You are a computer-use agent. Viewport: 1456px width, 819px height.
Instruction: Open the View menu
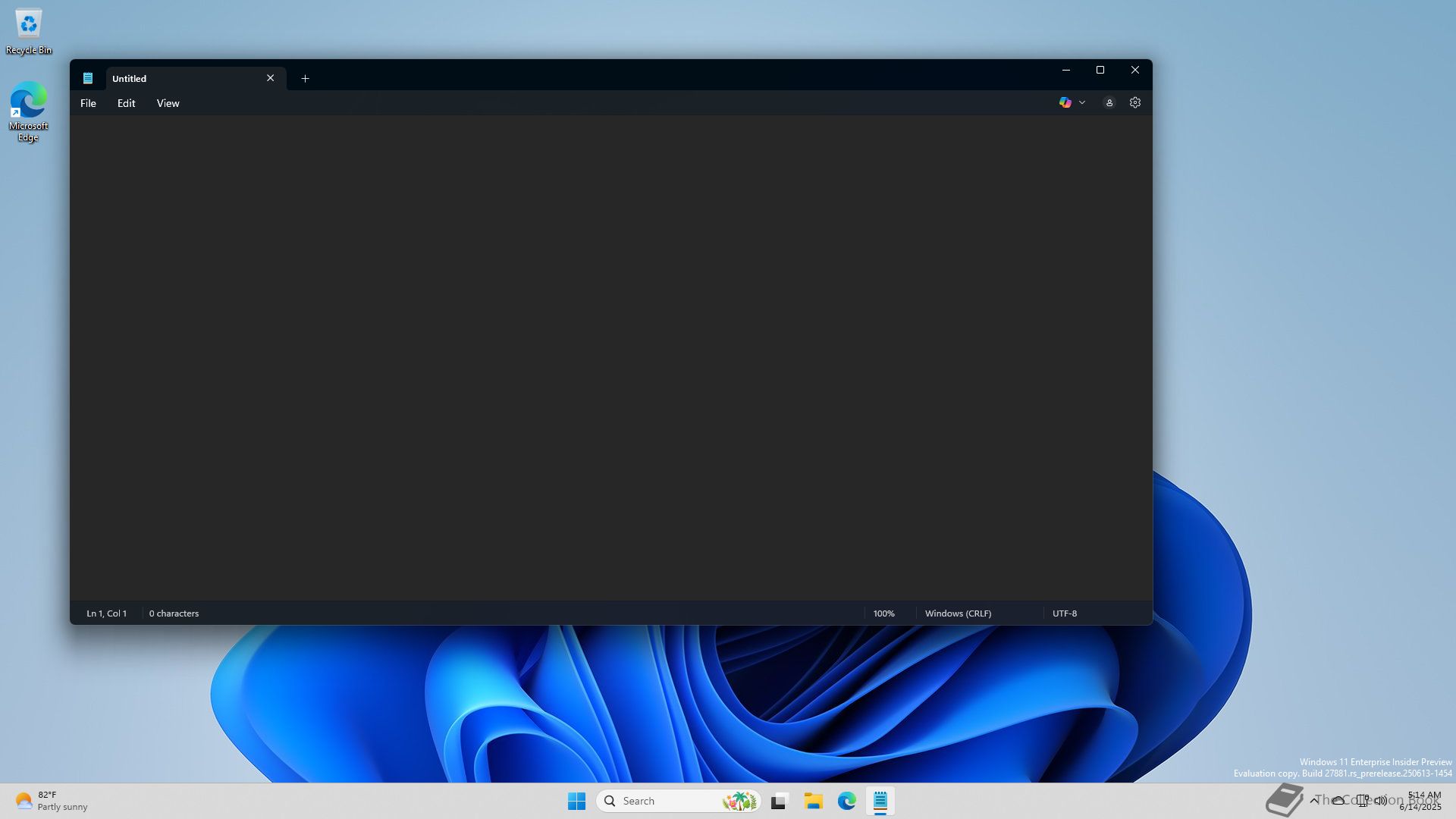point(168,103)
